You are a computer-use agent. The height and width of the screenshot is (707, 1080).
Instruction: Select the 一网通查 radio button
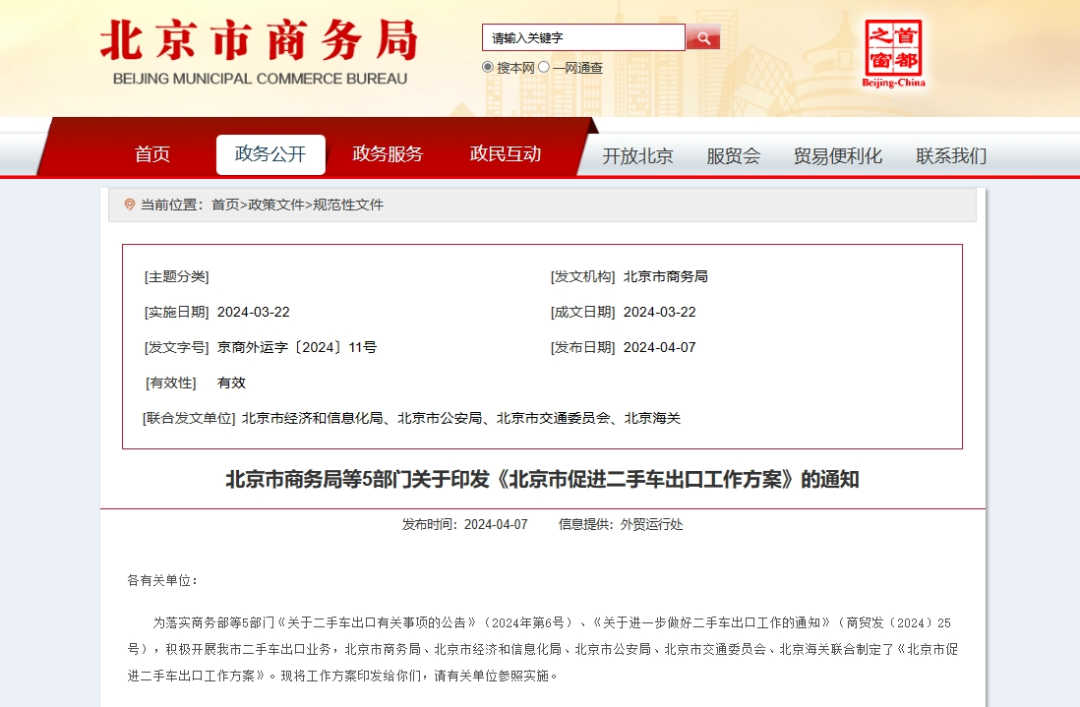(544, 68)
